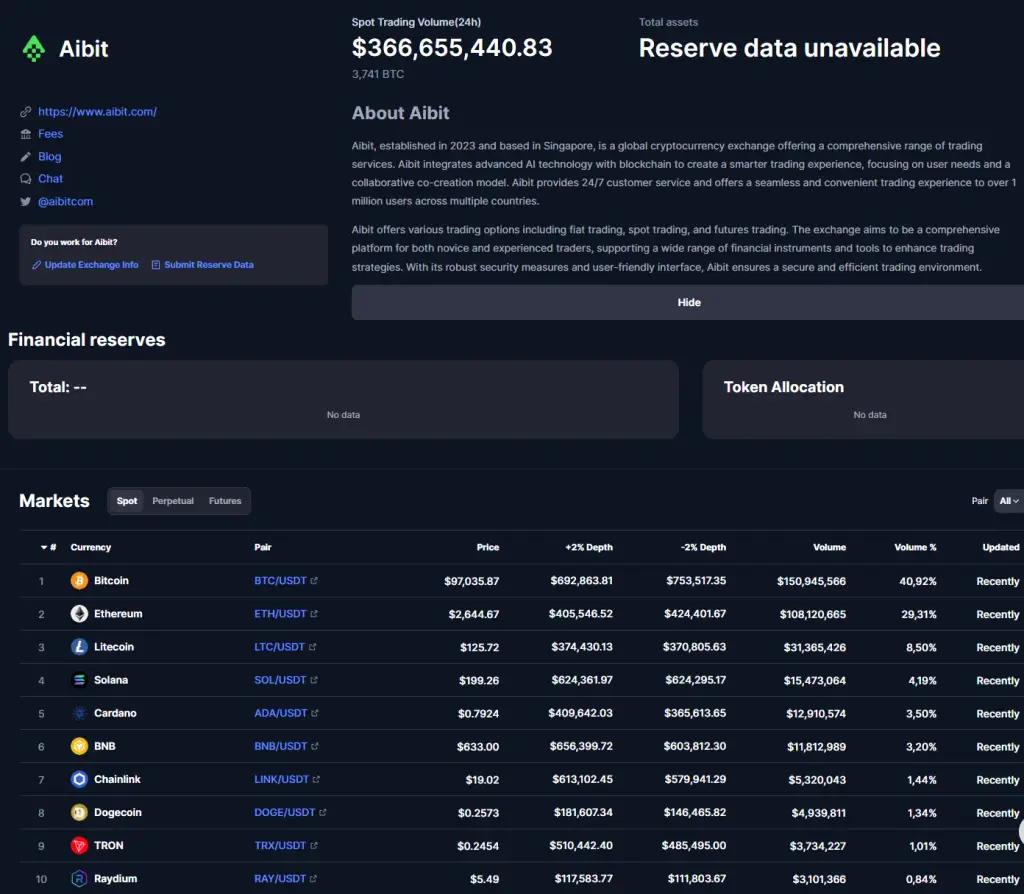Open the Fees link
This screenshot has height=894, width=1024.
tap(50, 134)
